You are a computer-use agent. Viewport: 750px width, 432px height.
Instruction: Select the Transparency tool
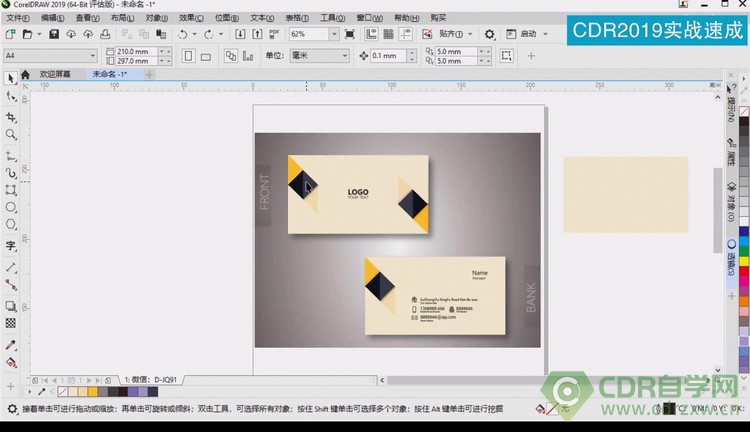11,323
